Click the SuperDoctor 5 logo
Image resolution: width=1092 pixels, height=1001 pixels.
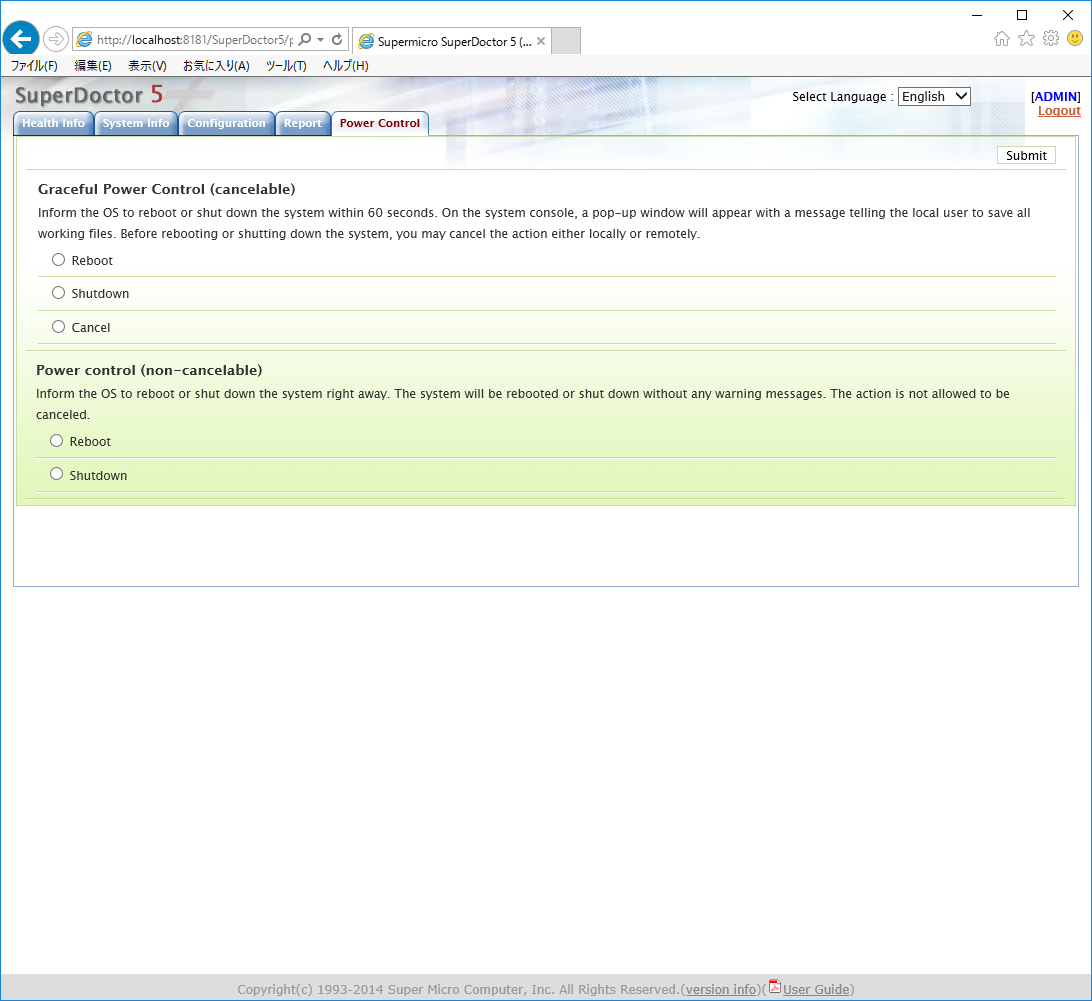(x=89, y=95)
